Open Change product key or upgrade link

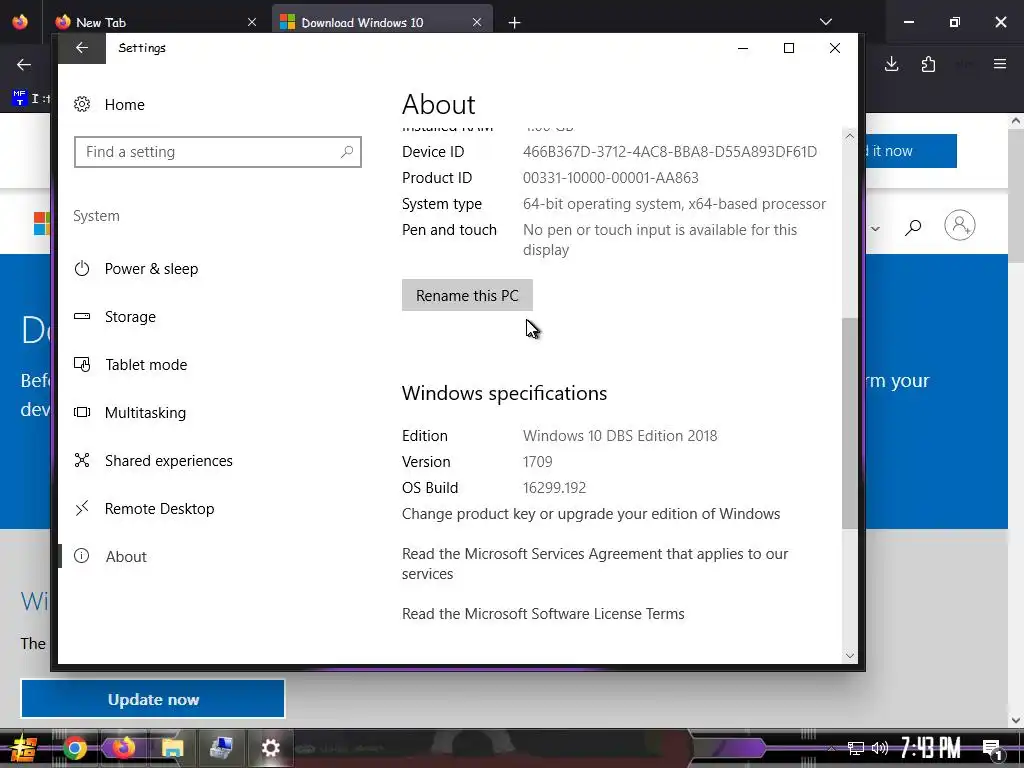click(x=591, y=514)
